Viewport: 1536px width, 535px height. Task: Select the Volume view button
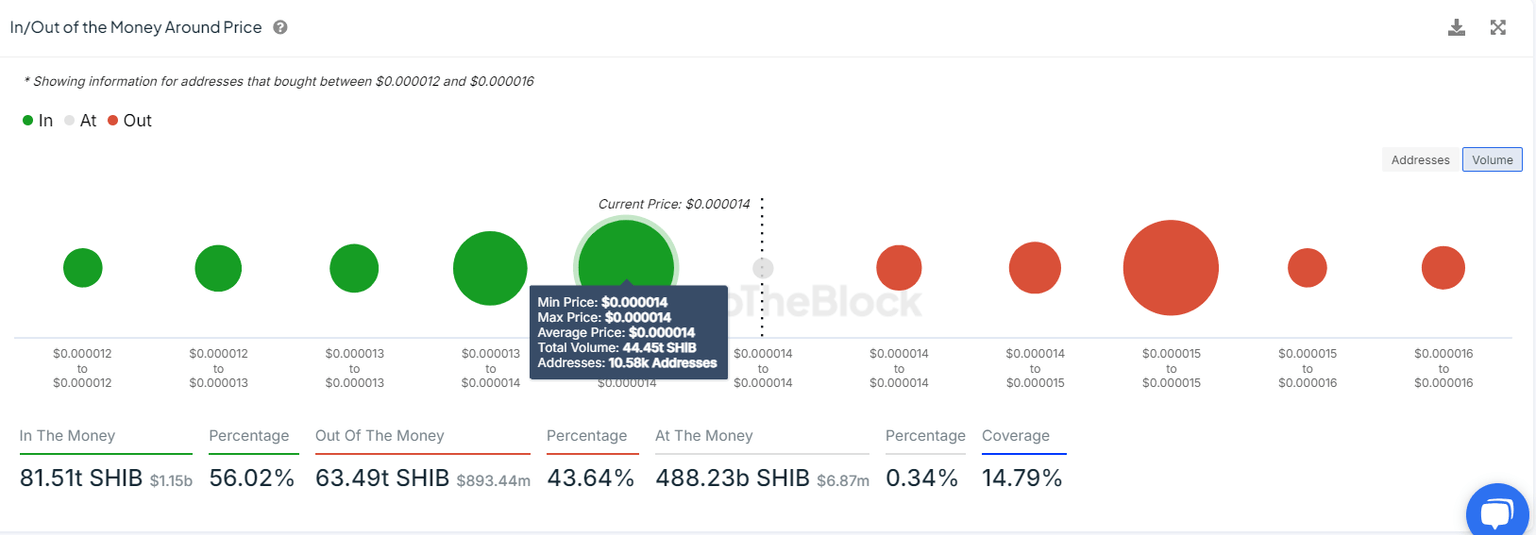pyautogui.click(x=1492, y=160)
